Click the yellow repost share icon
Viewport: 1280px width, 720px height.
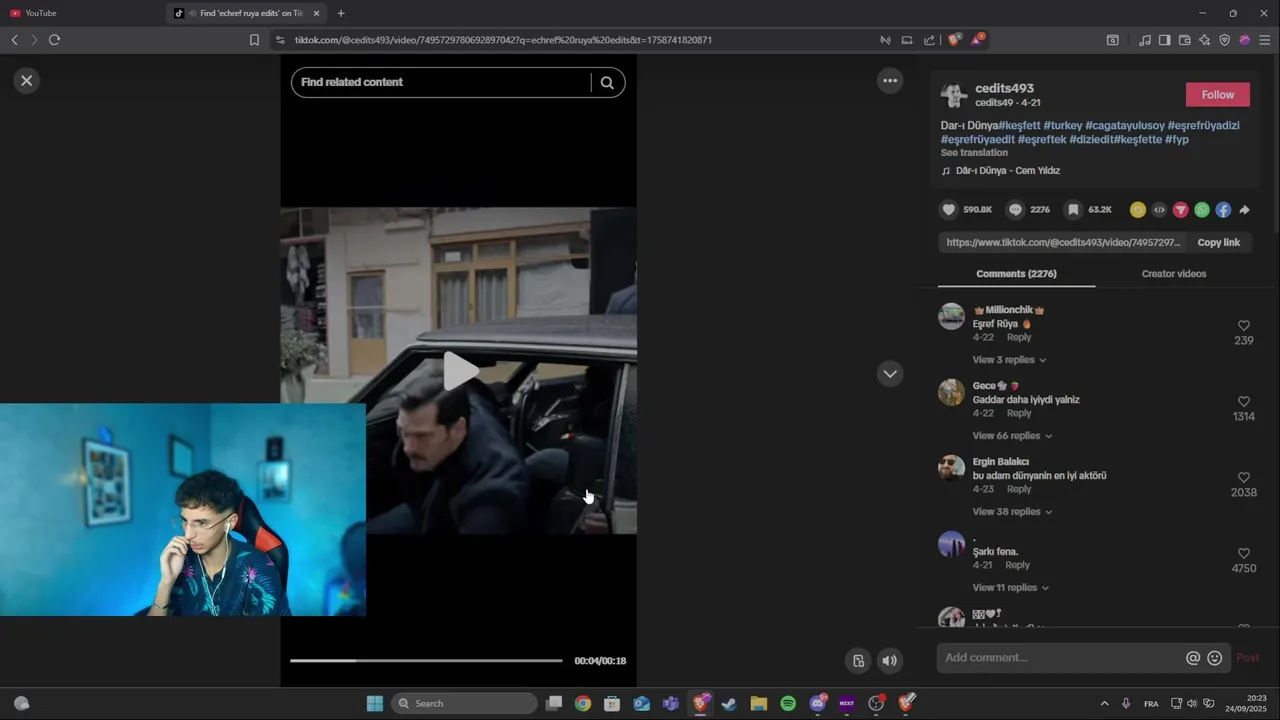click(x=1138, y=210)
